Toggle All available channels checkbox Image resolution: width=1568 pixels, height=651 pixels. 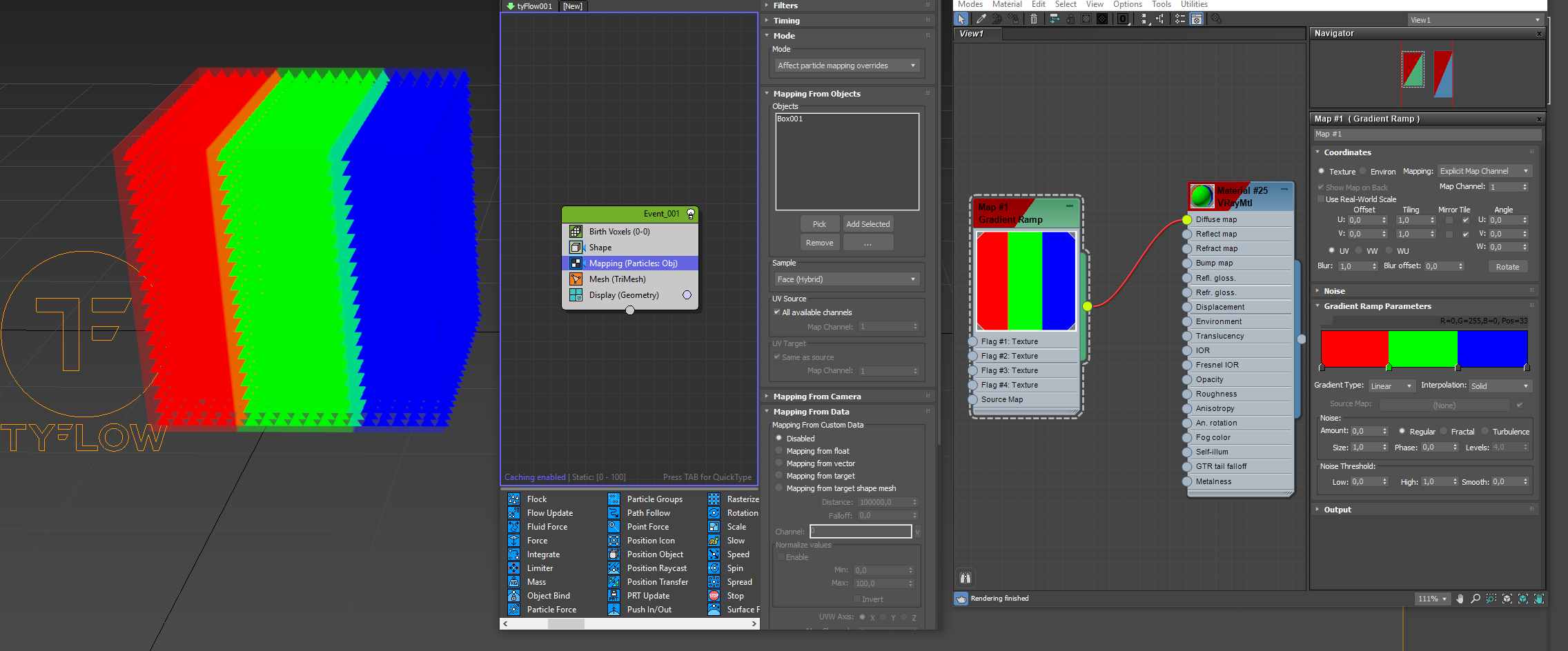click(x=777, y=312)
